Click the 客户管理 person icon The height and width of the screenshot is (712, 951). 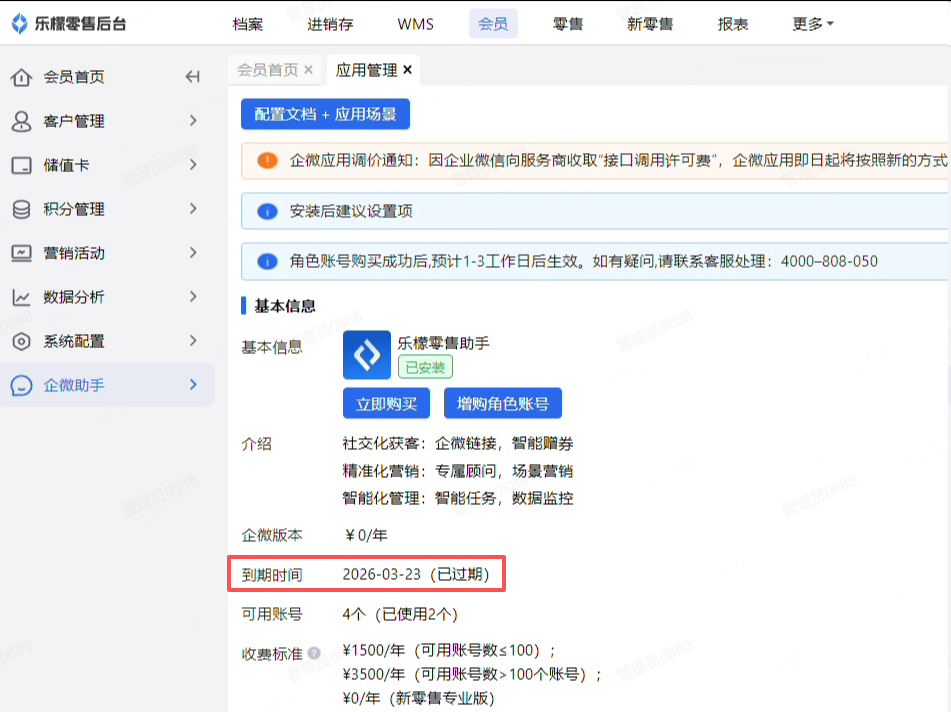(x=21, y=121)
